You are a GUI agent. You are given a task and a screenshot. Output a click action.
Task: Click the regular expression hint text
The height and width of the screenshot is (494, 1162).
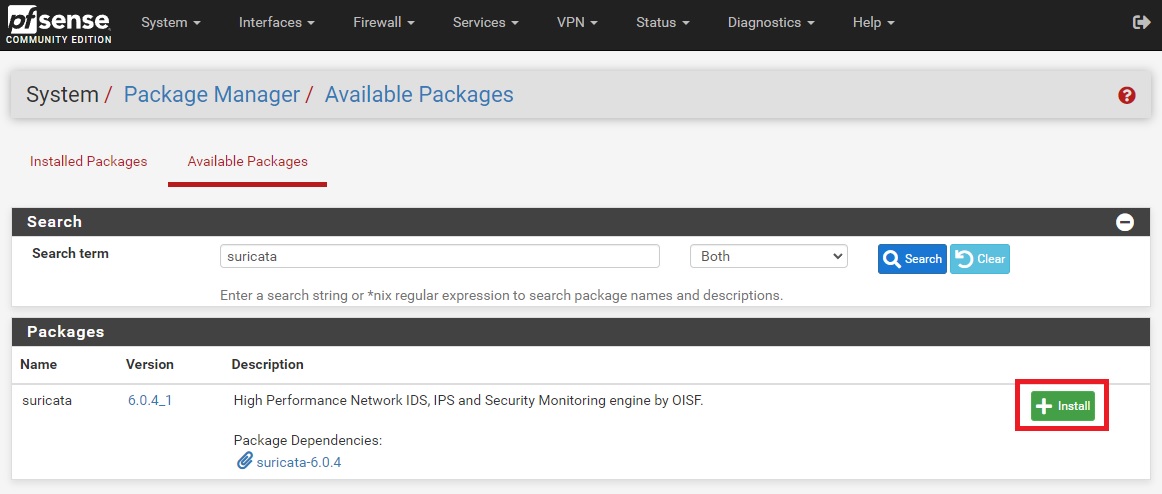pos(502,296)
